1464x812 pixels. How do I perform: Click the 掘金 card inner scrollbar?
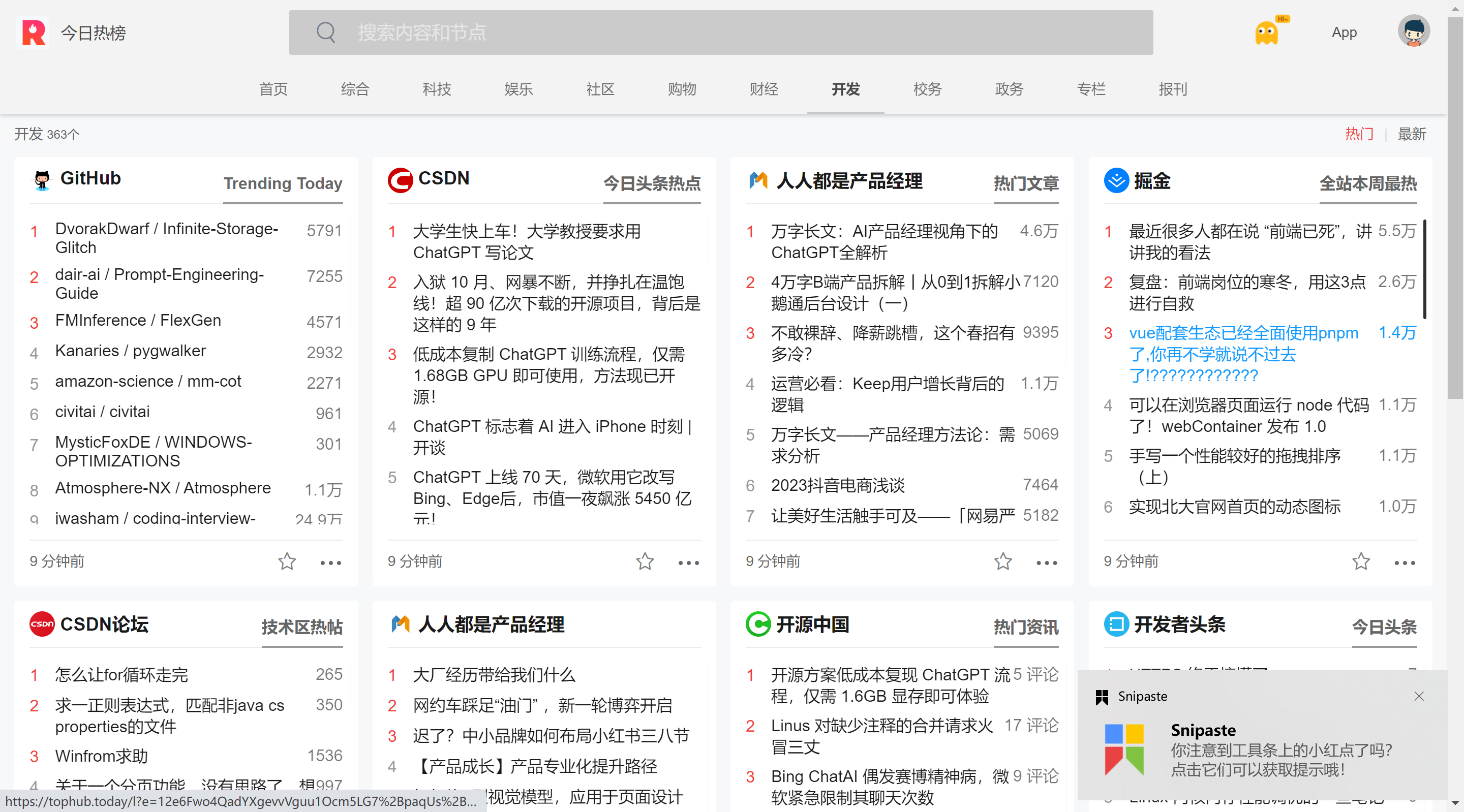(1425, 268)
